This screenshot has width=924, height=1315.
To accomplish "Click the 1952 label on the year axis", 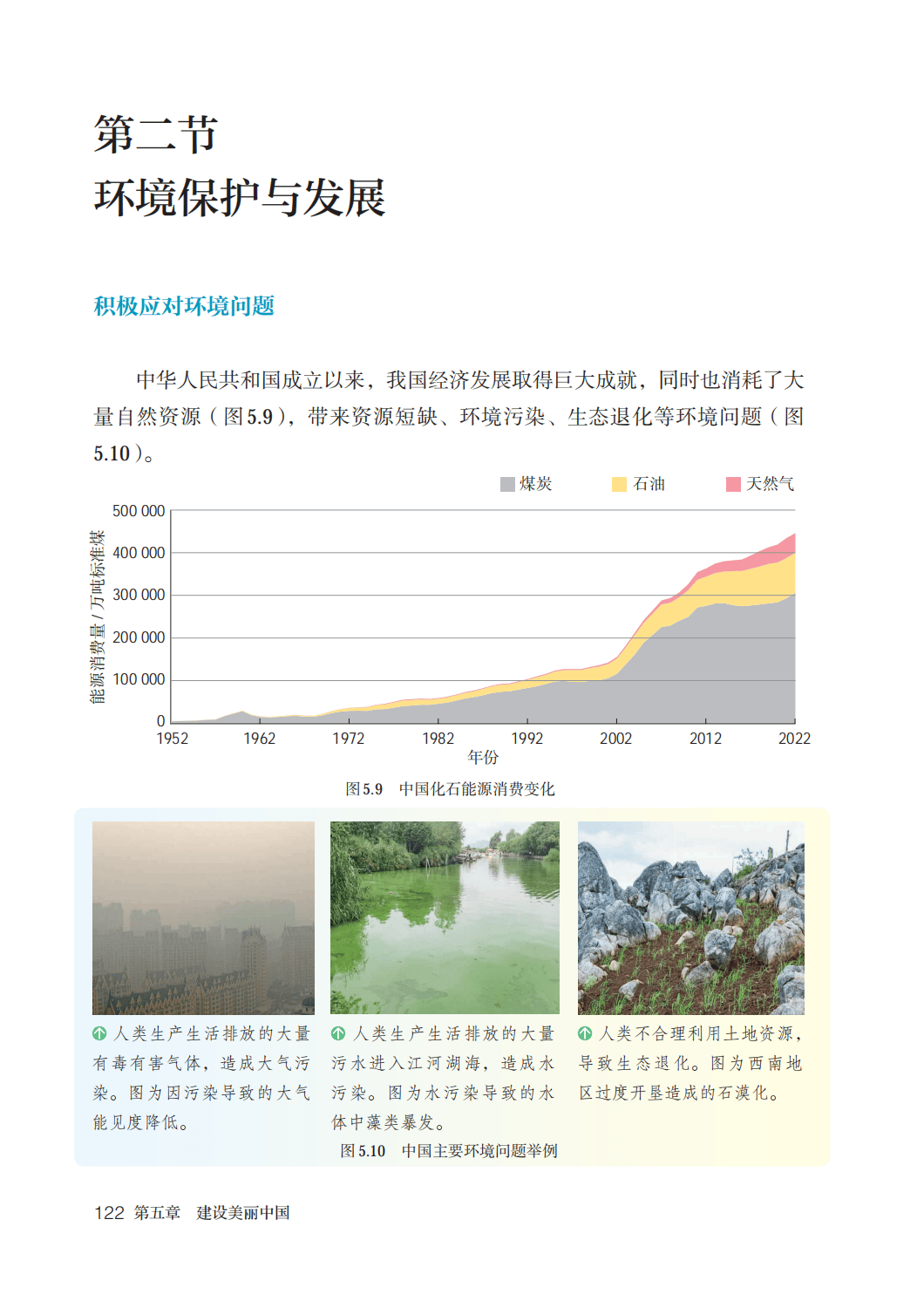I will (x=172, y=739).
